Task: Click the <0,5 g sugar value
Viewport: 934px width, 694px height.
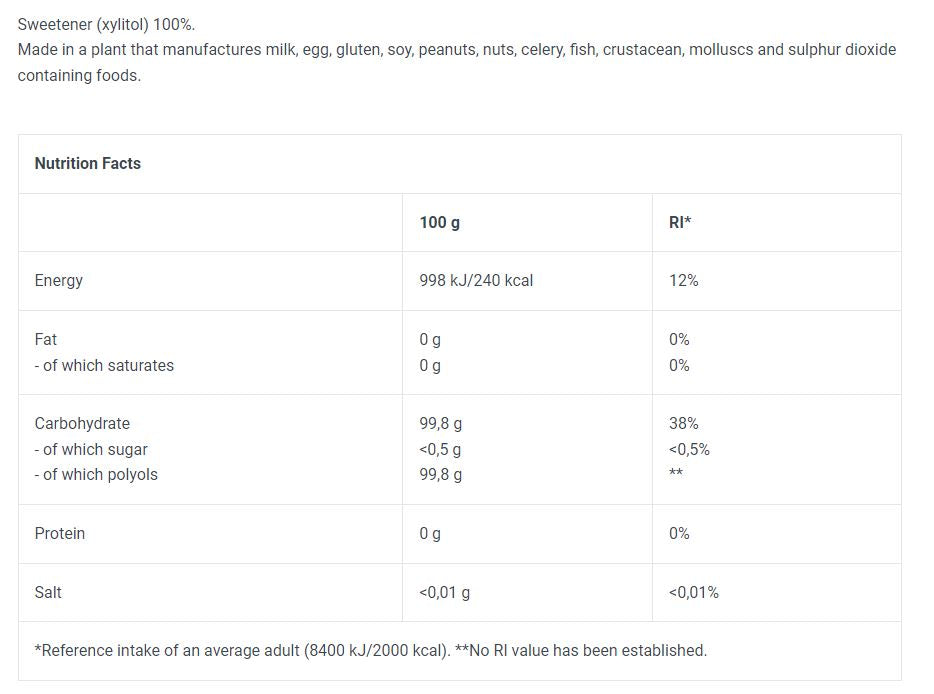Action: [x=440, y=449]
